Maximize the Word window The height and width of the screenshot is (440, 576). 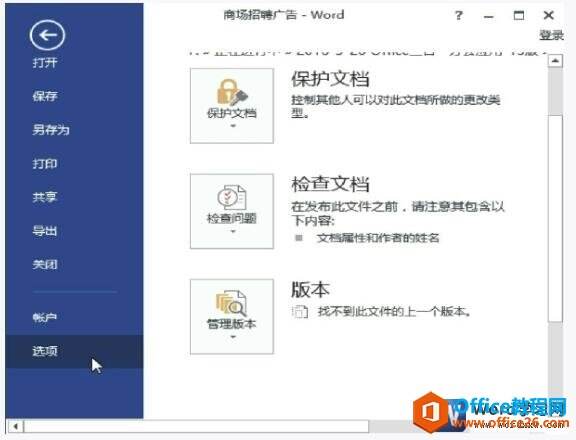519,15
